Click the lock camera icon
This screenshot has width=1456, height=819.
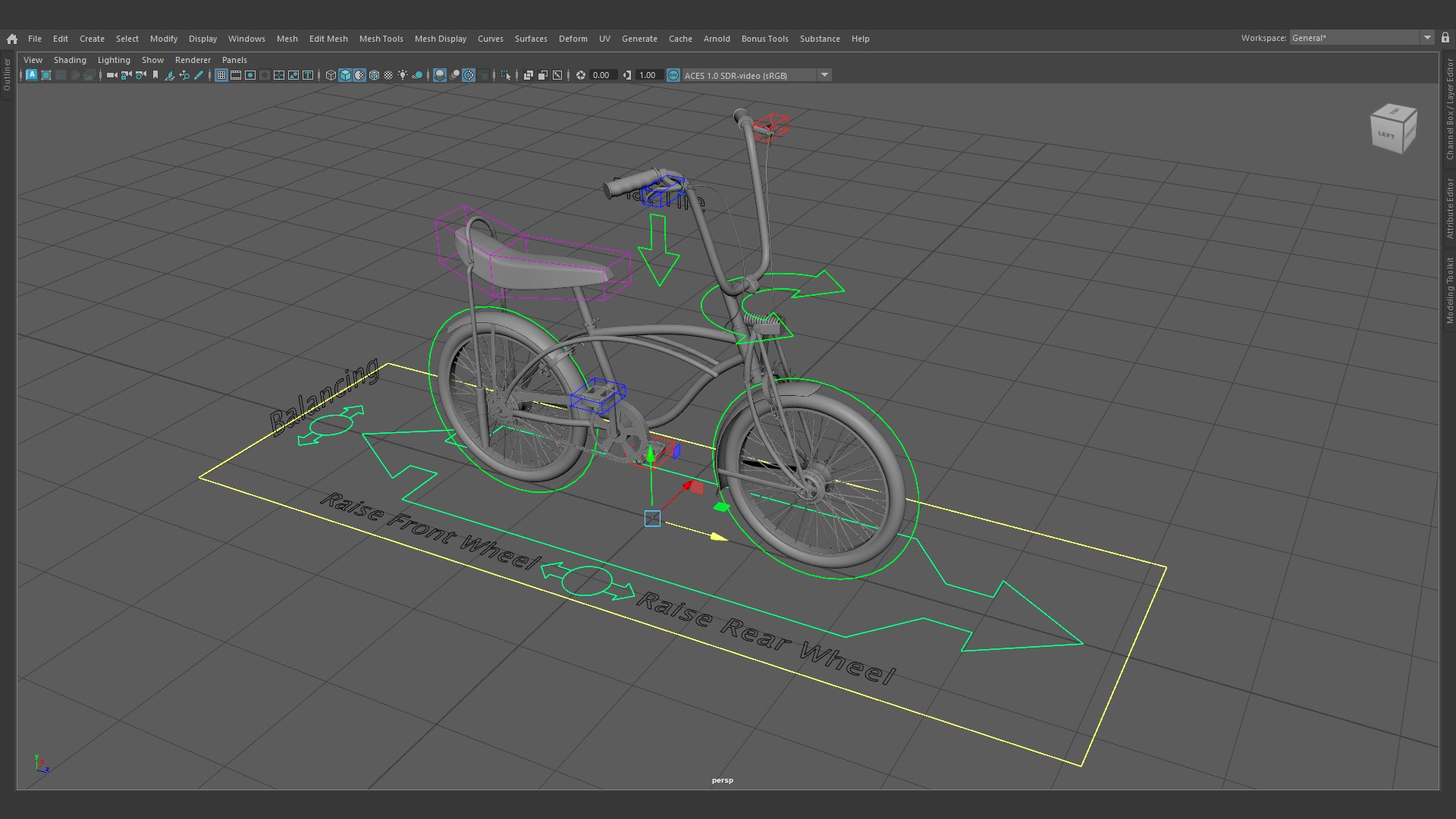pyautogui.click(x=126, y=75)
